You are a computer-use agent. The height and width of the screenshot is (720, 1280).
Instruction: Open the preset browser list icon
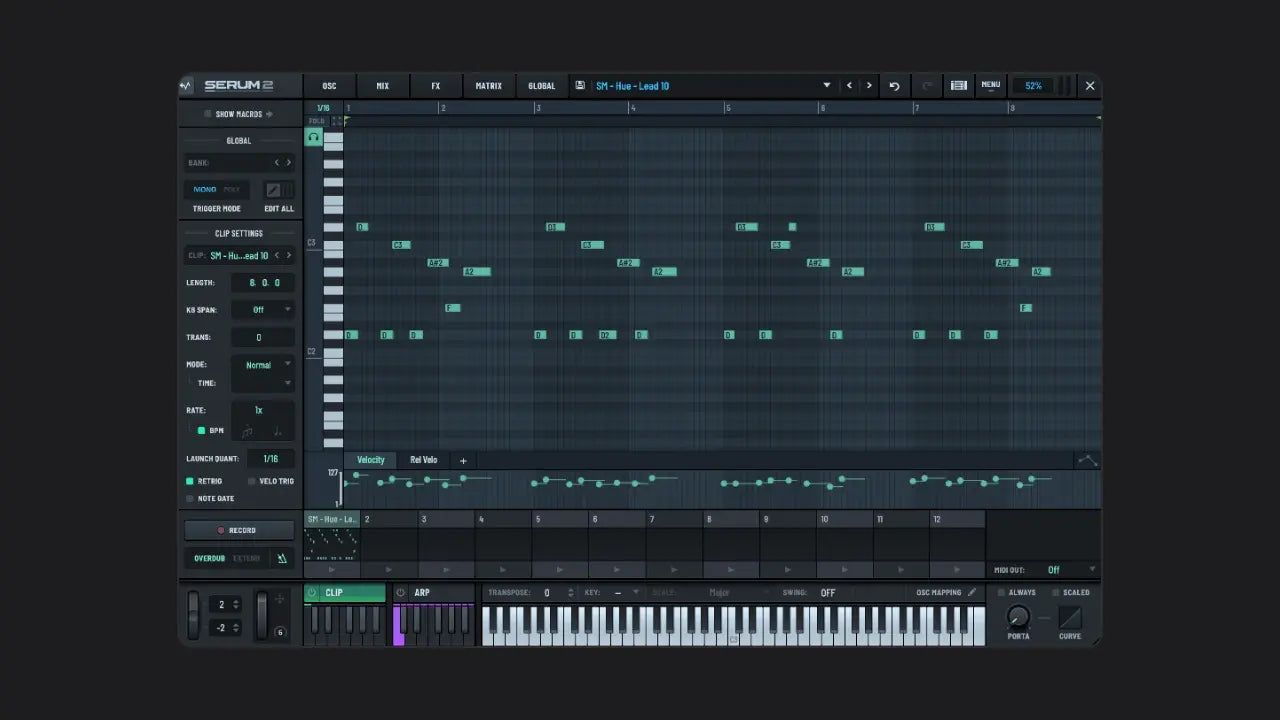(958, 86)
